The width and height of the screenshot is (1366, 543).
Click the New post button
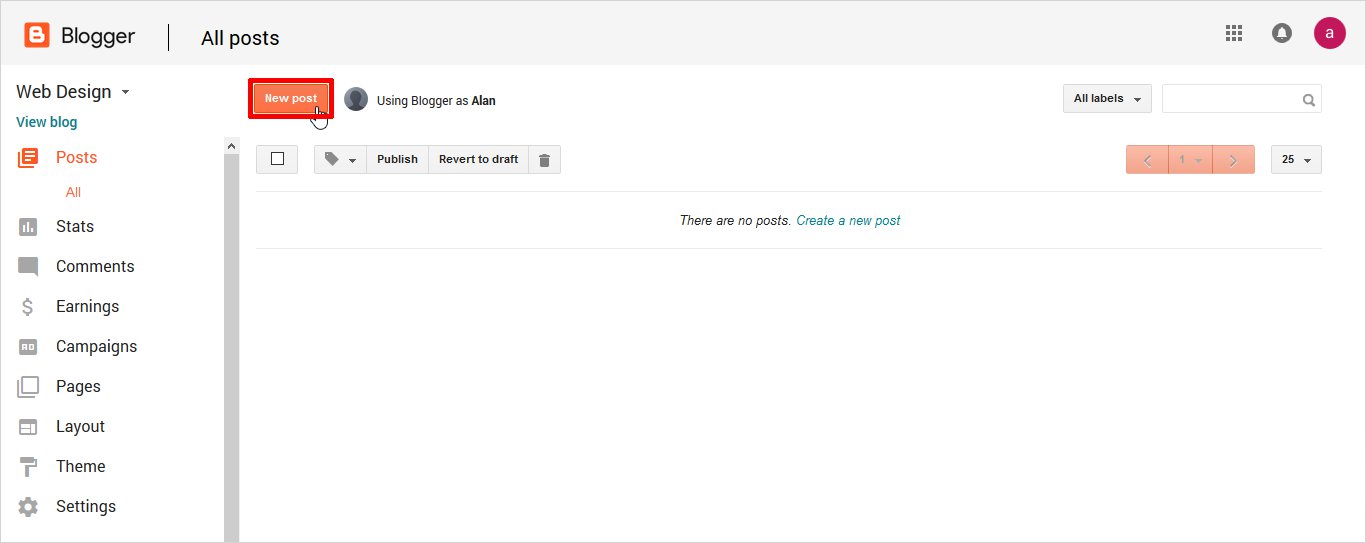(291, 98)
